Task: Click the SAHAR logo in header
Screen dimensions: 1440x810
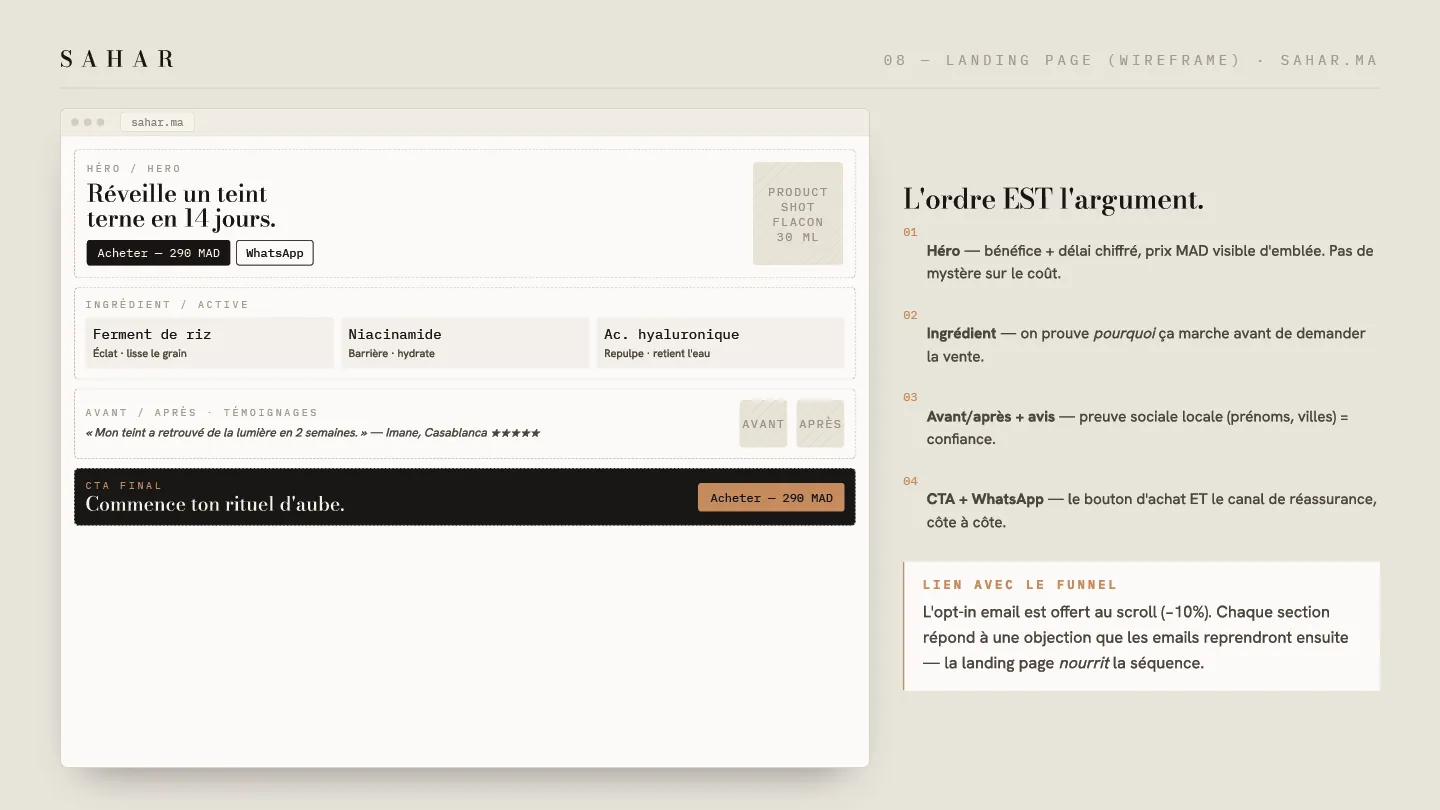Action: tap(118, 59)
